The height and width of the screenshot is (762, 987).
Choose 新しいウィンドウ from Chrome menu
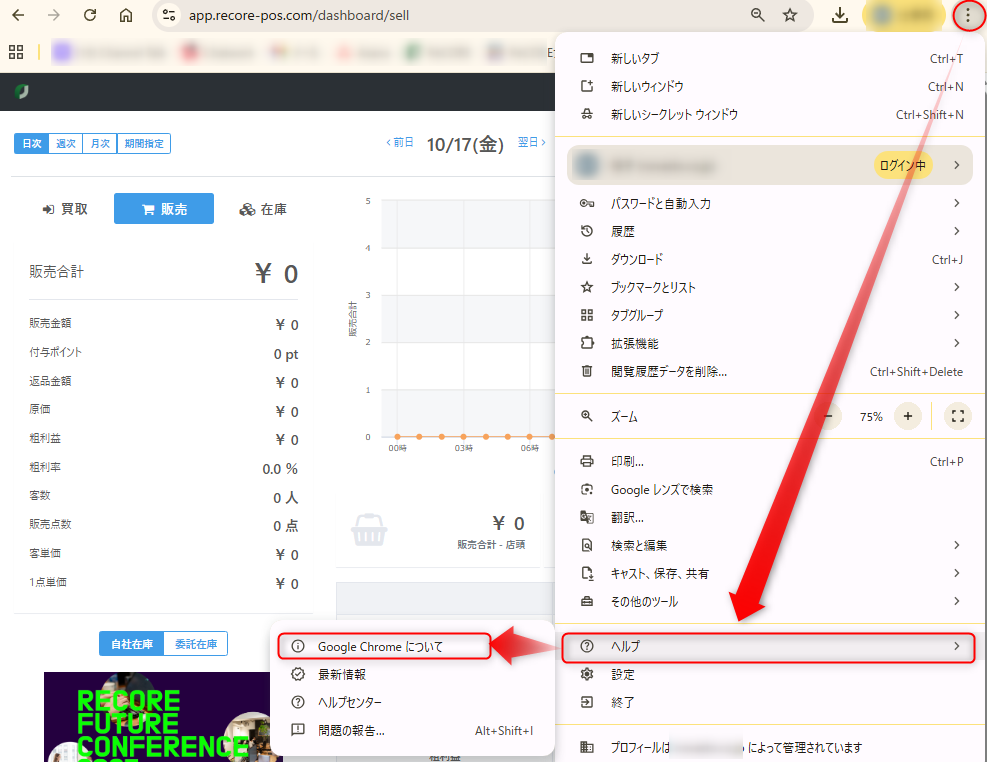(771, 86)
